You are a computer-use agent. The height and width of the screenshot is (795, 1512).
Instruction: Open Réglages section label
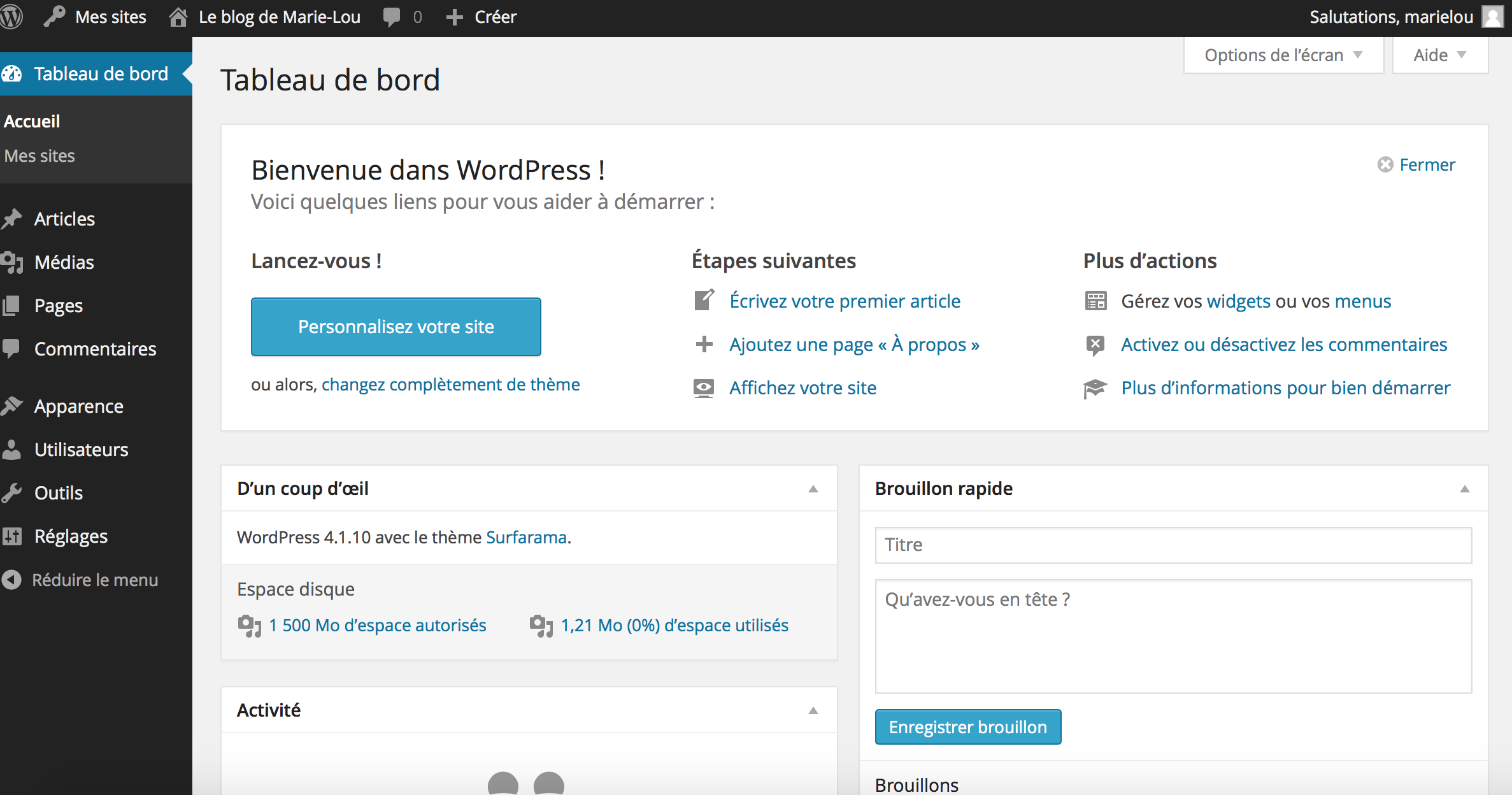click(x=71, y=536)
